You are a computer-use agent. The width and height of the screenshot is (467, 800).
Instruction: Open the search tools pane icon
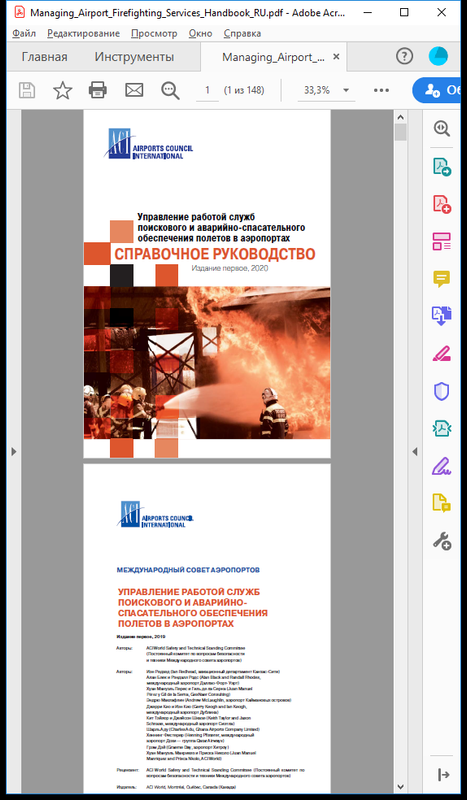pos(442,128)
